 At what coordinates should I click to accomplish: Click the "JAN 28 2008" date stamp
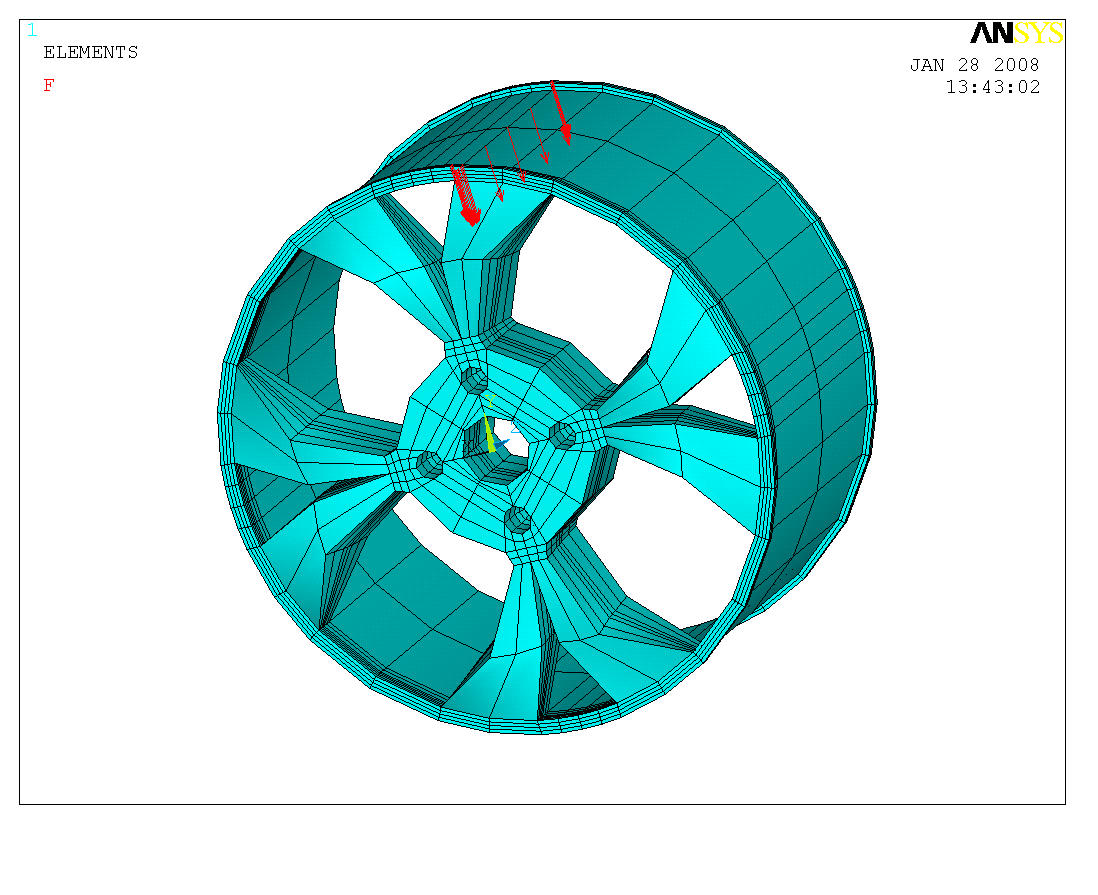974,65
